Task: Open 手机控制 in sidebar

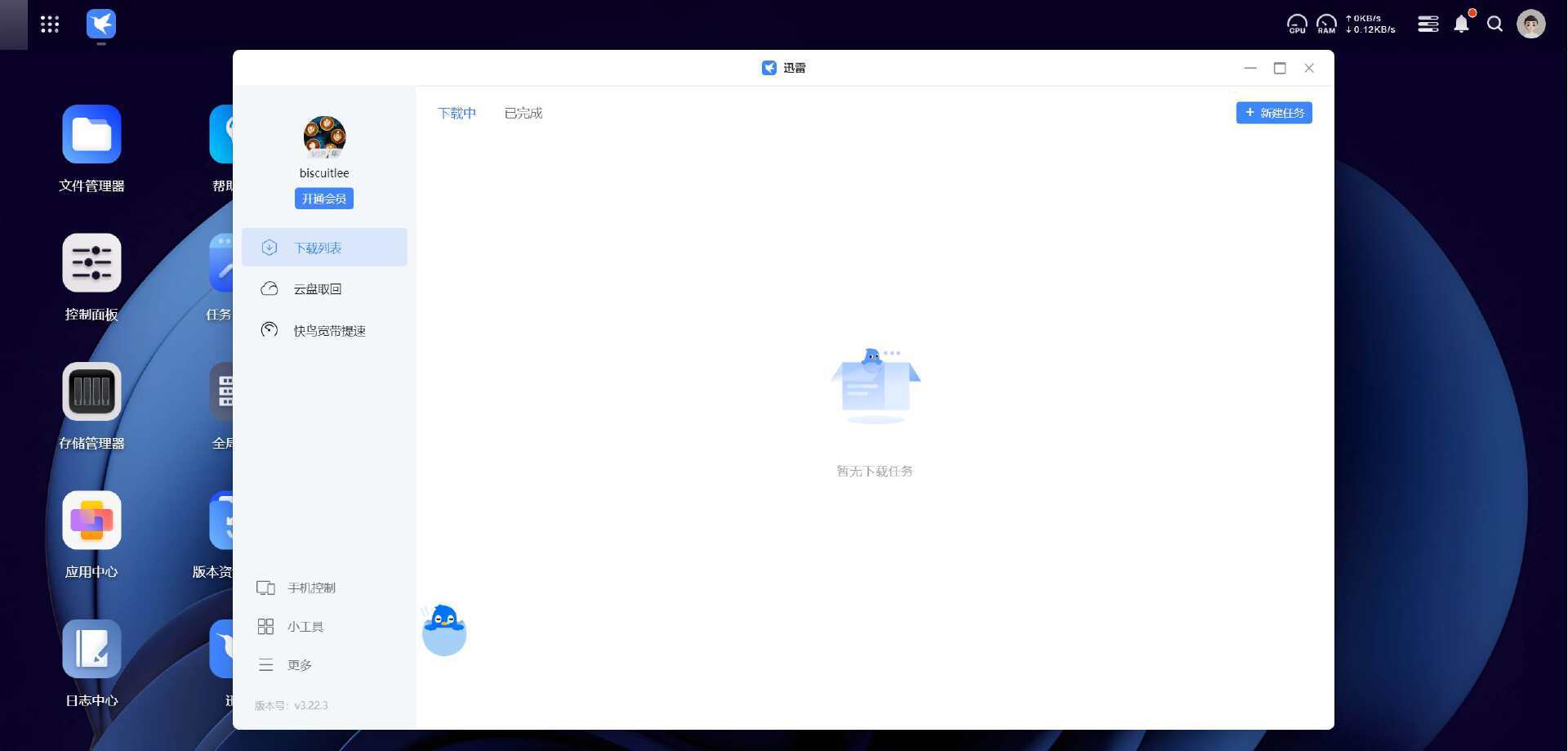Action: click(296, 588)
